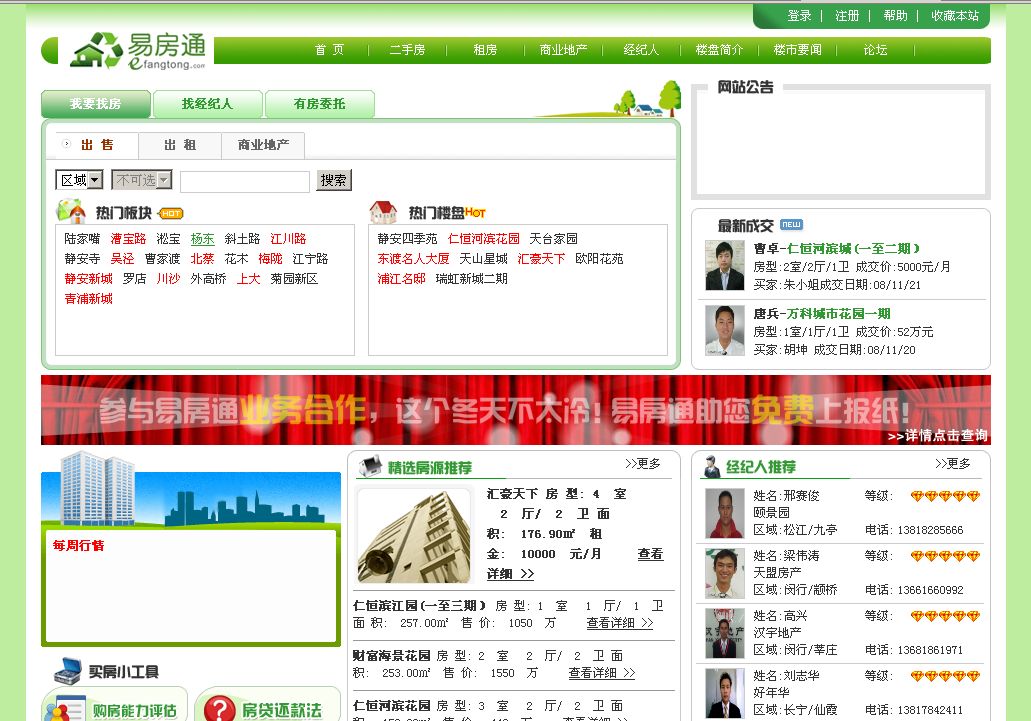Click the 易房通 efangtong logo
Image resolution: width=1031 pixels, height=721 pixels.
click(x=138, y=50)
